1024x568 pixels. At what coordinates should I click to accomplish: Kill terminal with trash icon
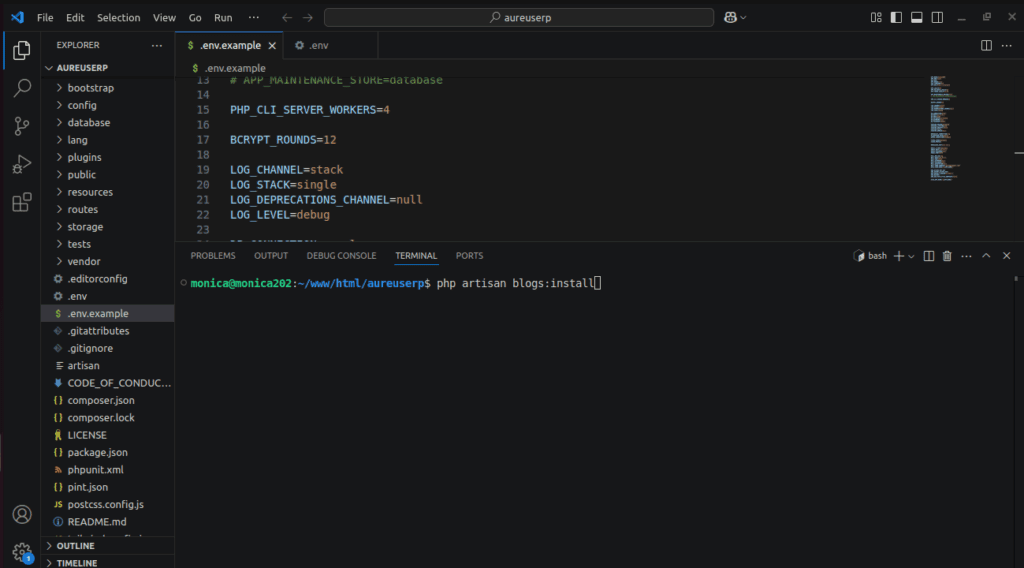947,256
